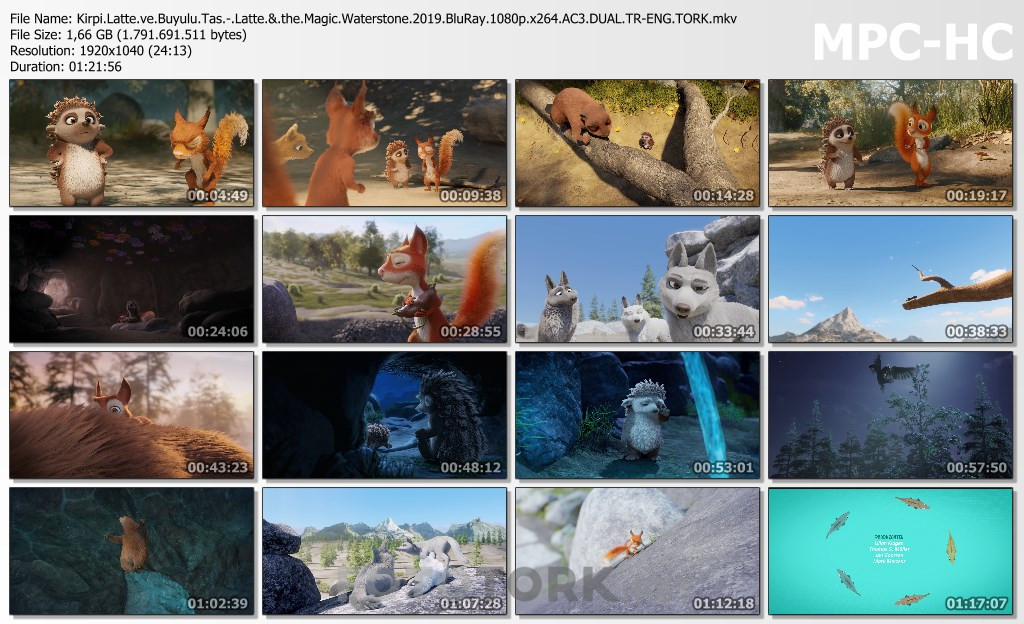Open the thumbnail stamped 01:02:39
The height and width of the screenshot is (624, 1024).
click(131, 551)
